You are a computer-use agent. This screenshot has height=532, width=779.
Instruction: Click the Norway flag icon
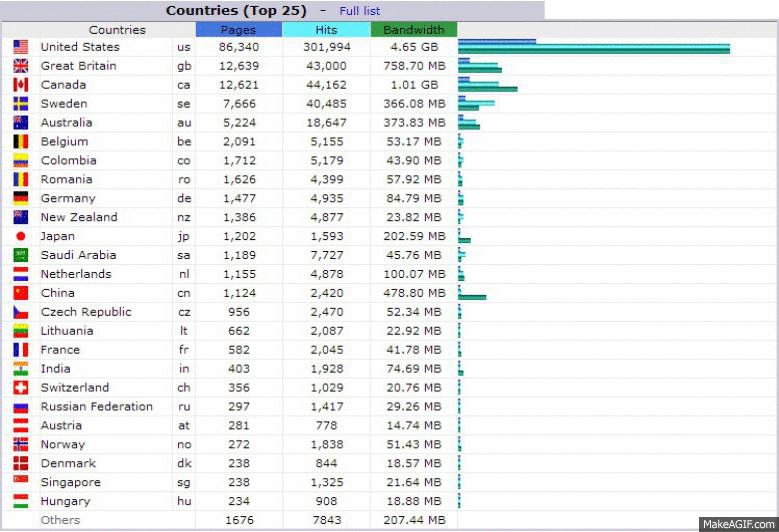click(21, 445)
